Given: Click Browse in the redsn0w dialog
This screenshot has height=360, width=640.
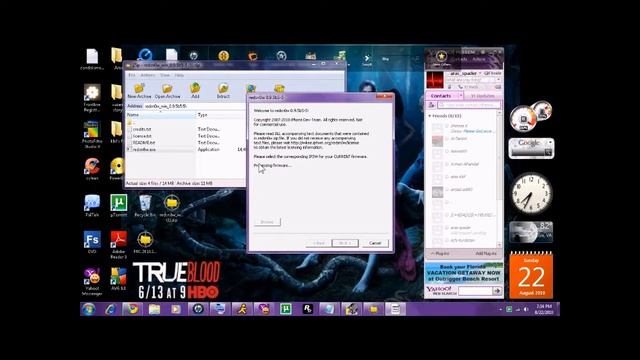Looking at the screenshot, I should point(267,222).
